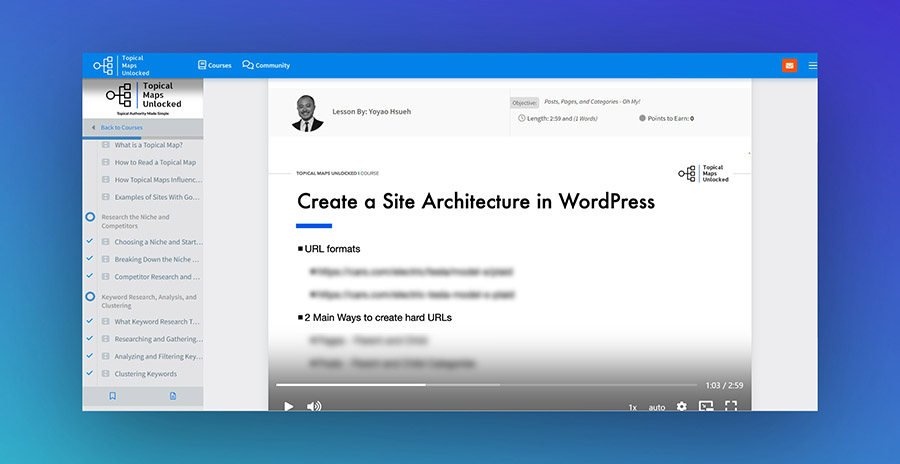Click the orange mail envelope icon
The image size is (900, 464).
789,65
